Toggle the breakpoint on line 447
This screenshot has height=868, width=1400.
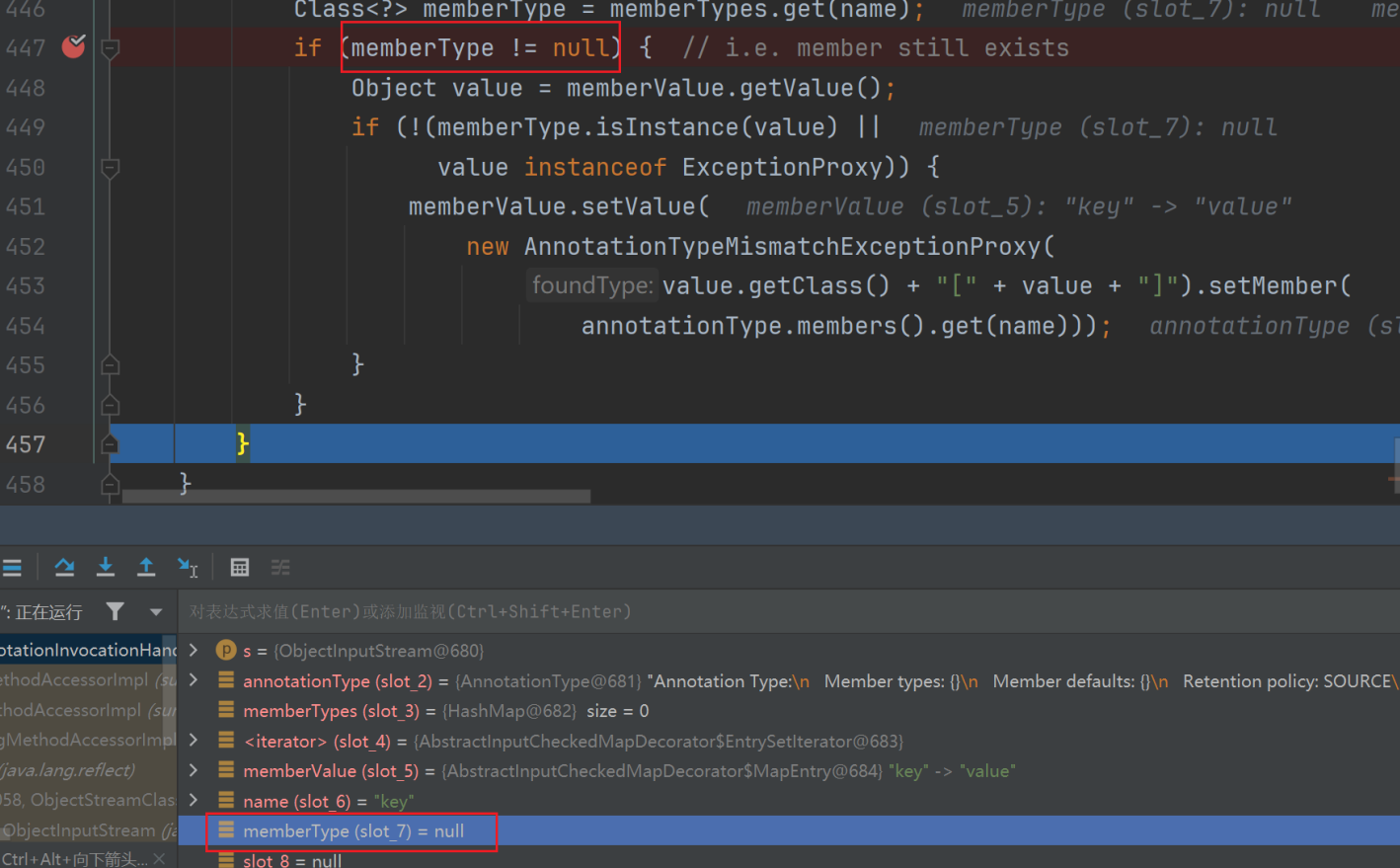click(x=74, y=46)
